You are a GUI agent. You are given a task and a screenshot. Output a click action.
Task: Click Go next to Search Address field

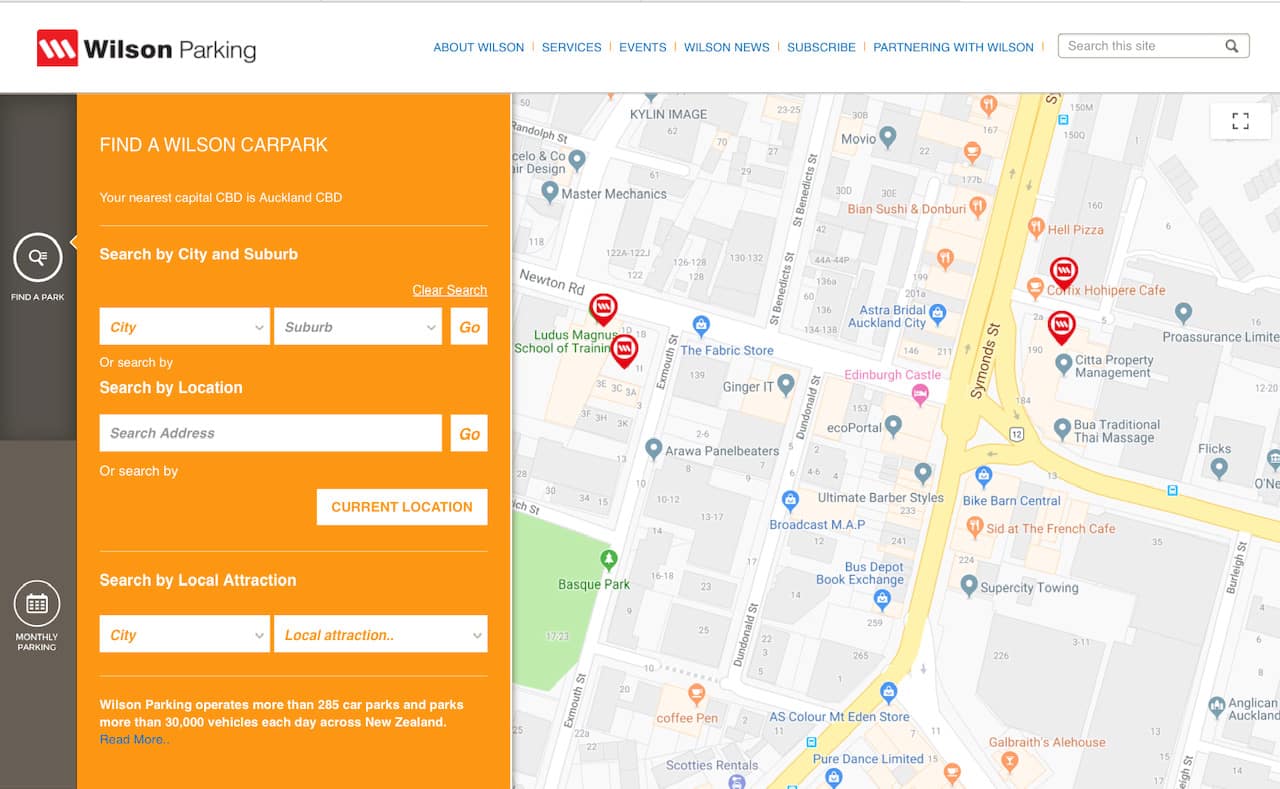[469, 433]
